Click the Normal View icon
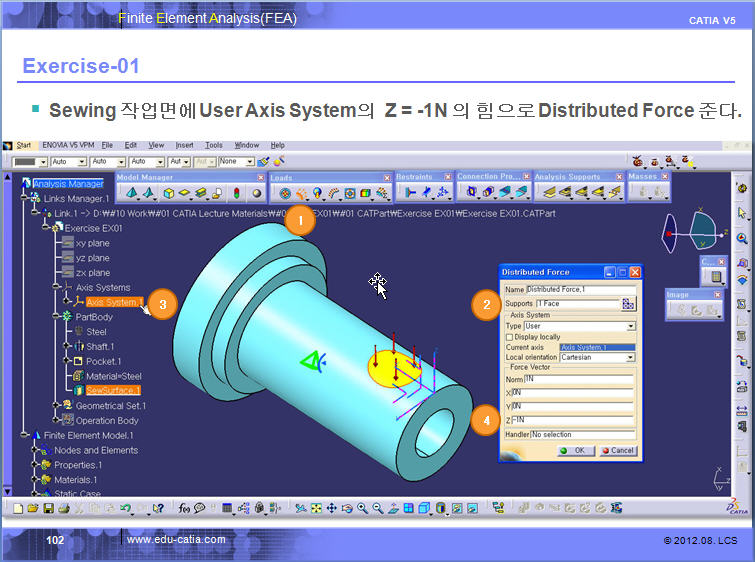 point(393,508)
